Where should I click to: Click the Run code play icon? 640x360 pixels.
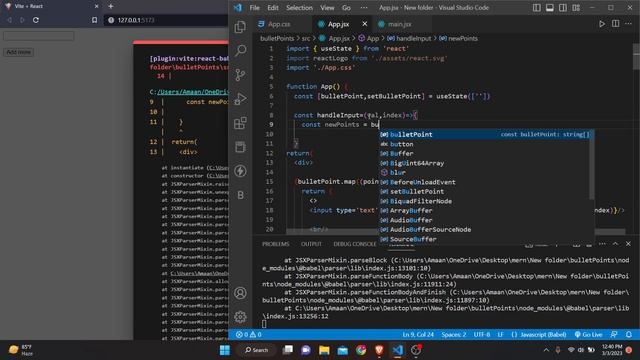tap(602, 24)
